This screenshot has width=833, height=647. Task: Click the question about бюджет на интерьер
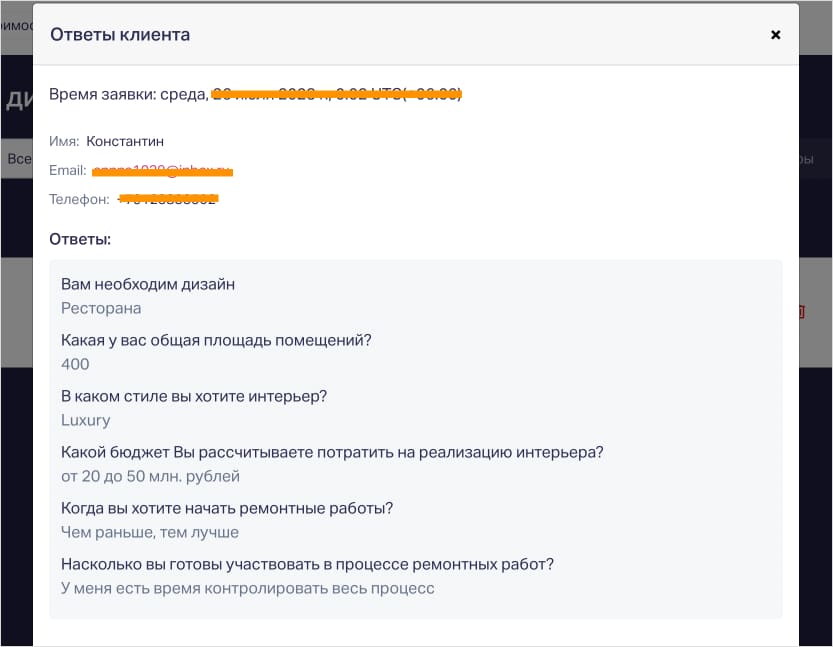tap(332, 452)
